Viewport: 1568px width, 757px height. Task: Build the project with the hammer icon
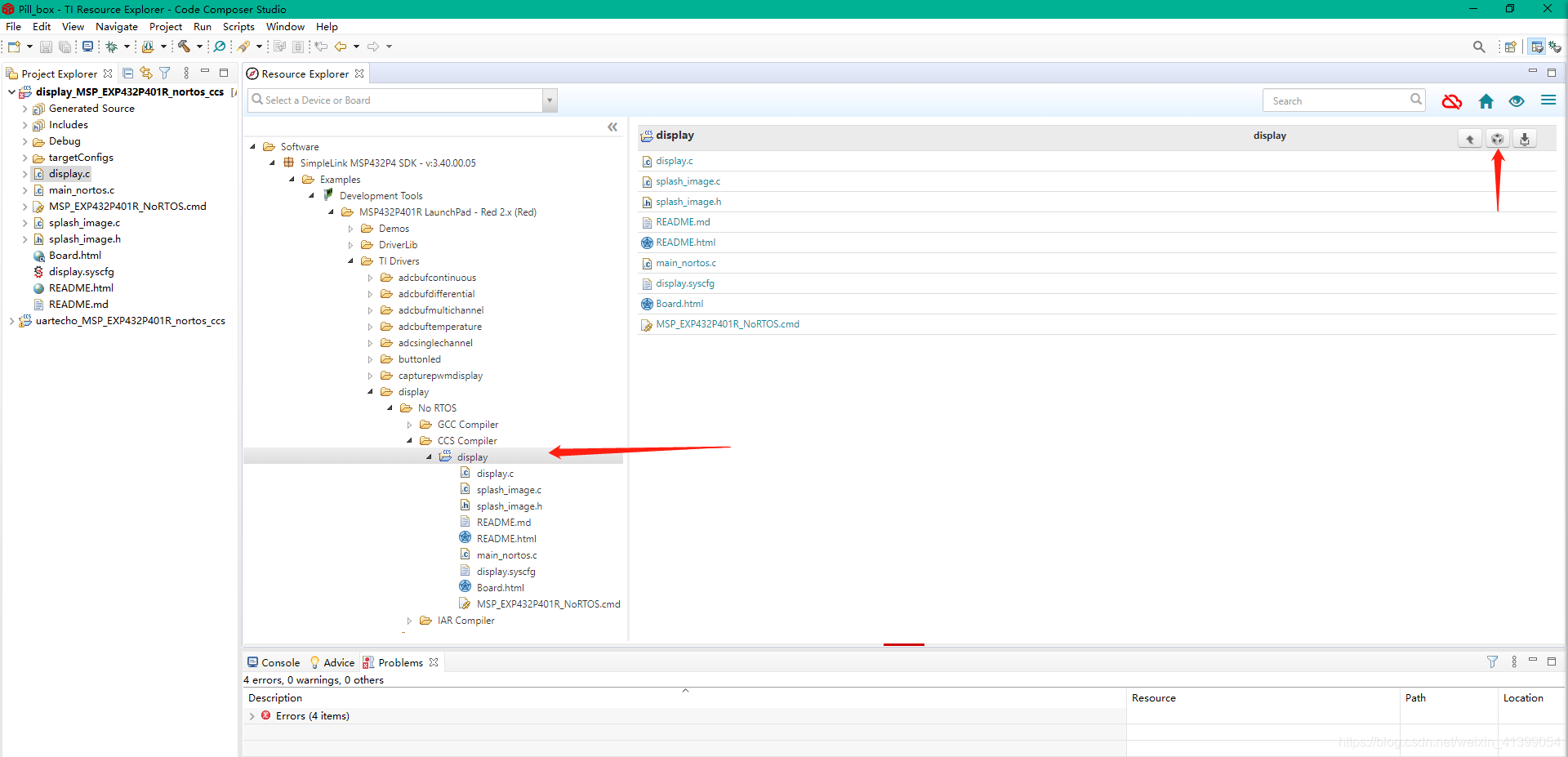[184, 47]
